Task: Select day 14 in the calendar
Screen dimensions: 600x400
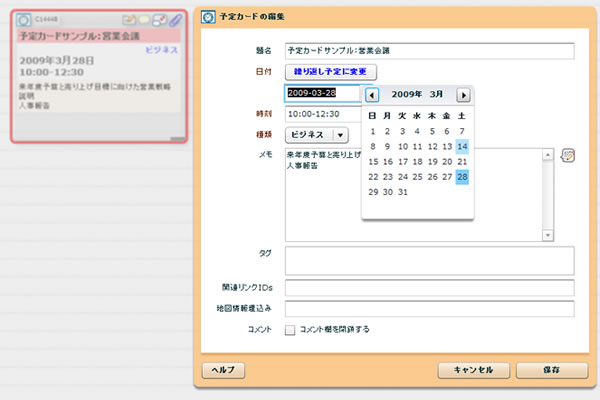Action: [462, 146]
